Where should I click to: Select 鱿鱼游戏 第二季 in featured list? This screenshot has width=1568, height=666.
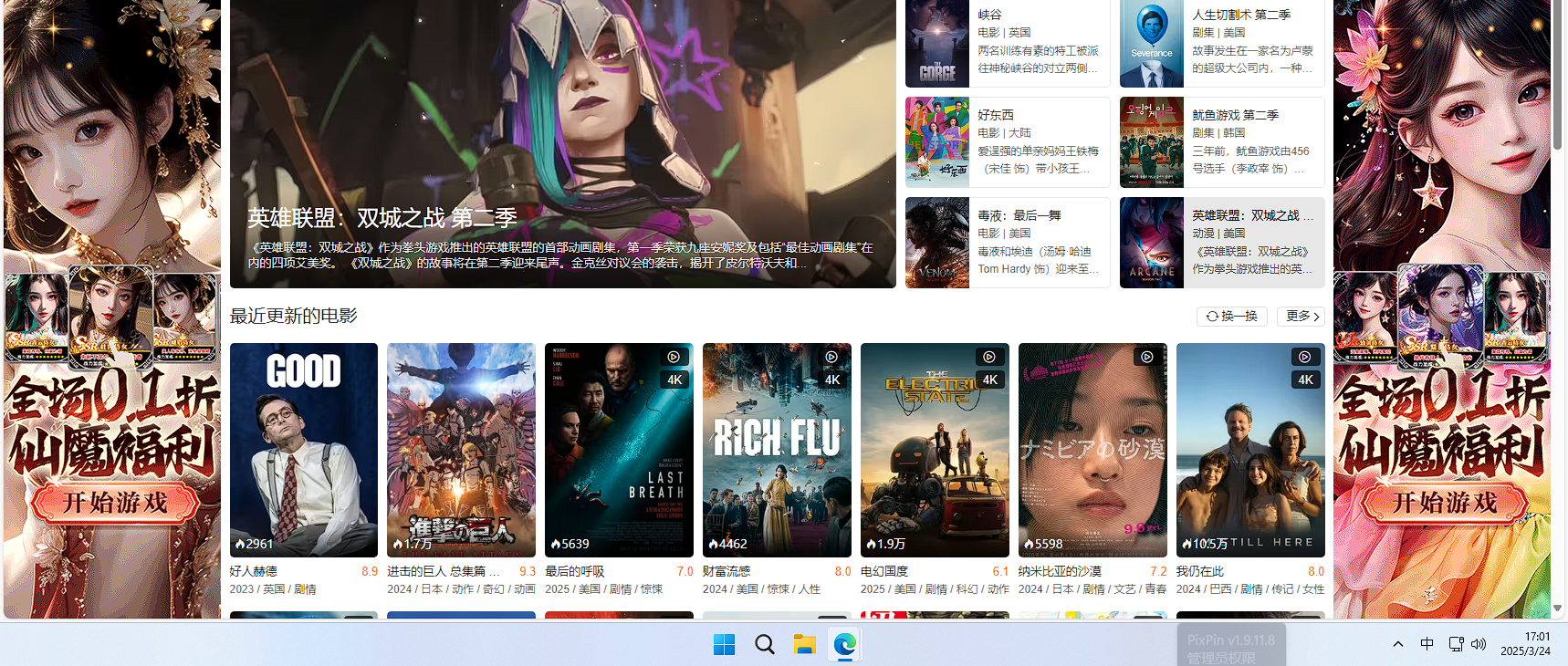pyautogui.click(x=1222, y=142)
